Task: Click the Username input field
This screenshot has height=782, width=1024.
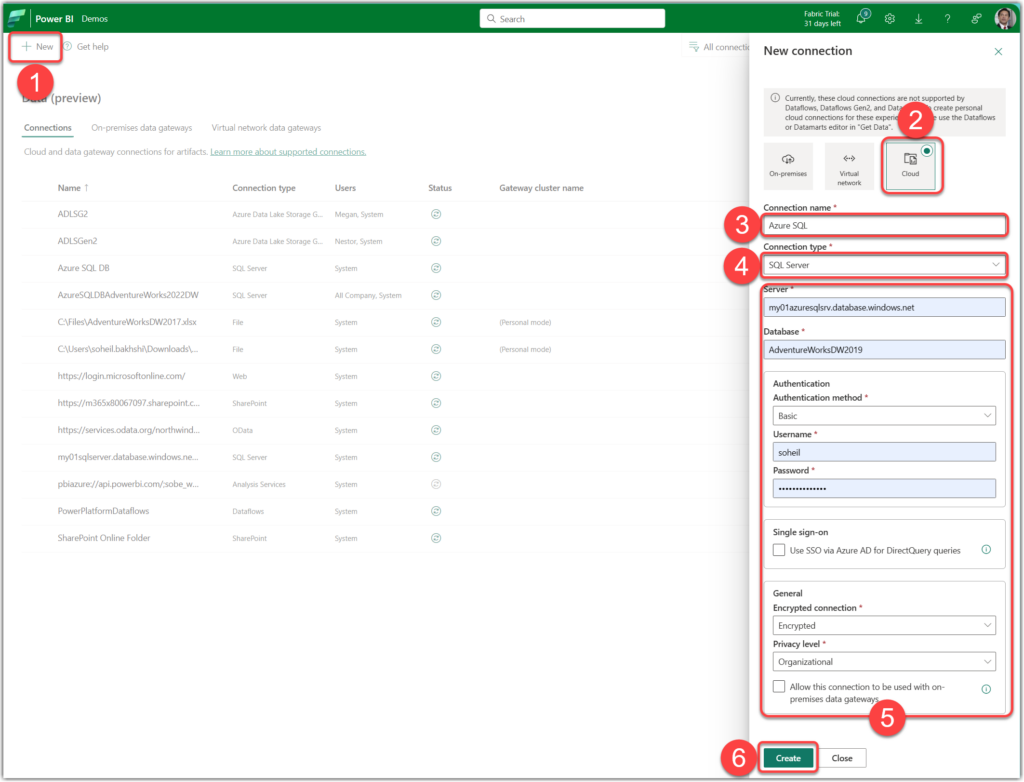Action: 884,452
